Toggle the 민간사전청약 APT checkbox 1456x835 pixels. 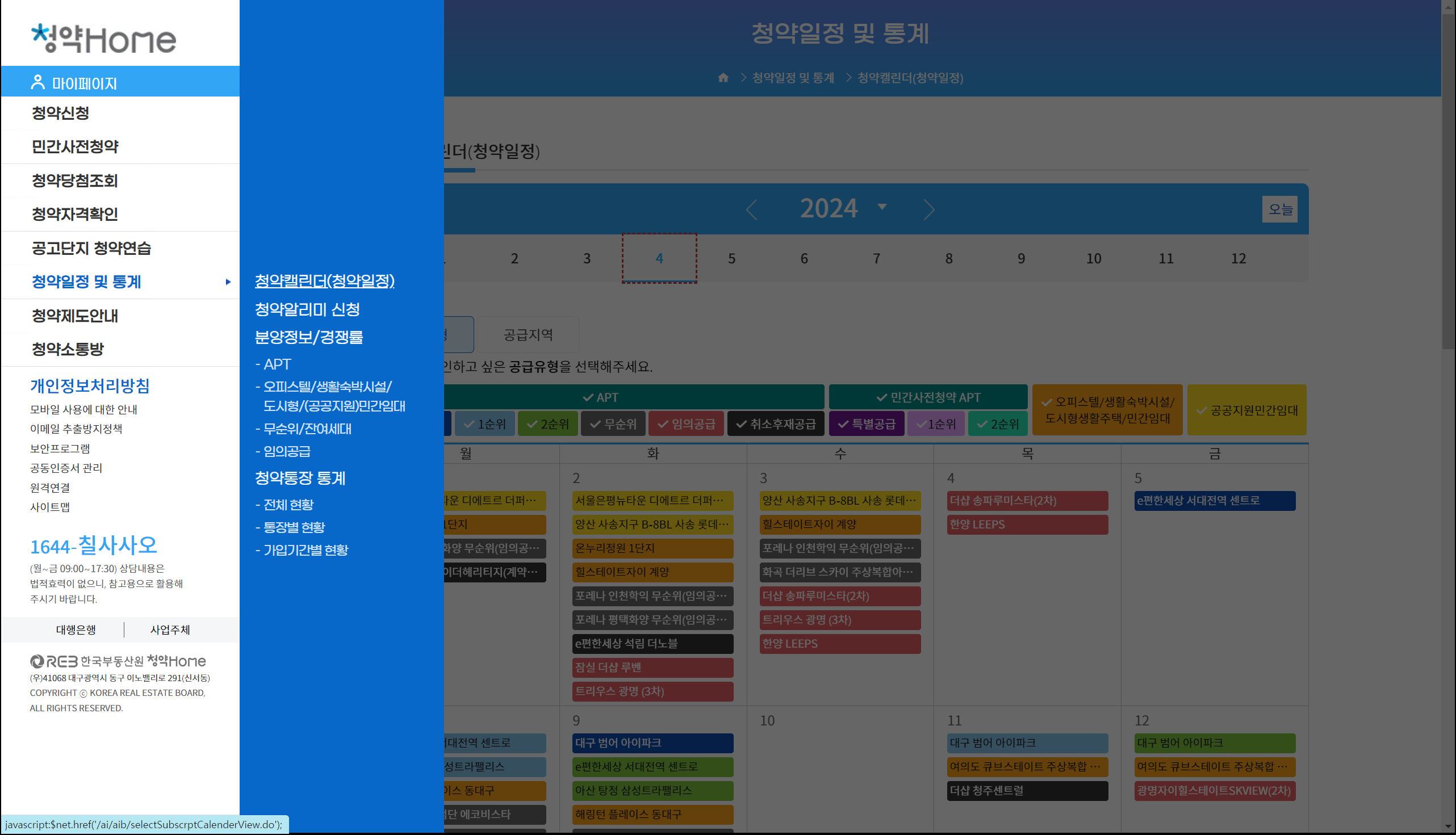pyautogui.click(x=928, y=397)
